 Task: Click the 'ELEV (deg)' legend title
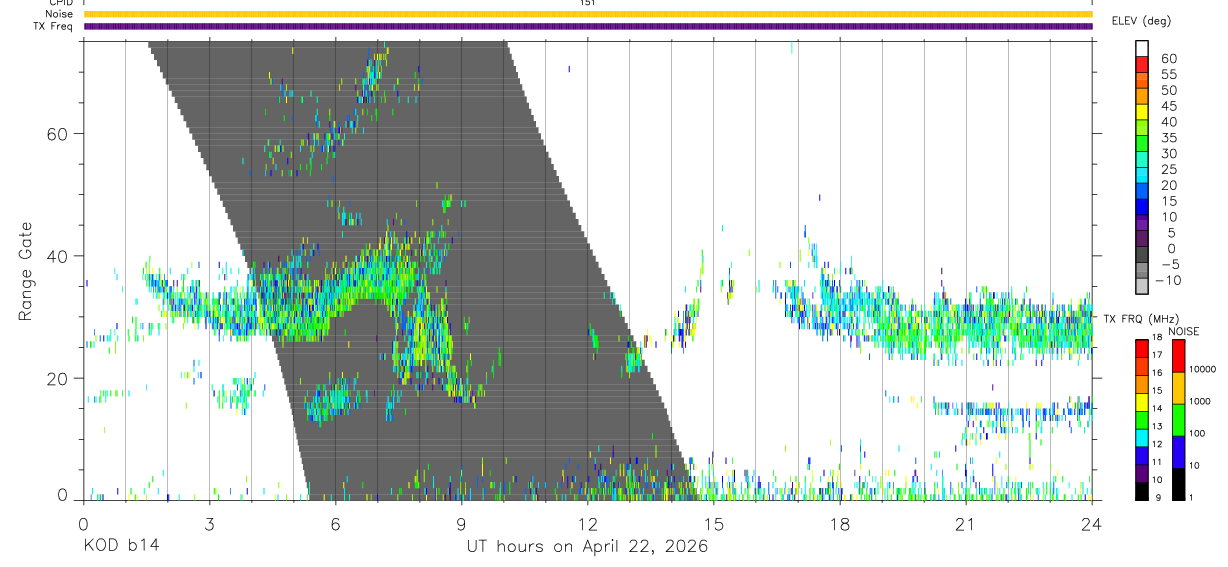(x=1141, y=21)
